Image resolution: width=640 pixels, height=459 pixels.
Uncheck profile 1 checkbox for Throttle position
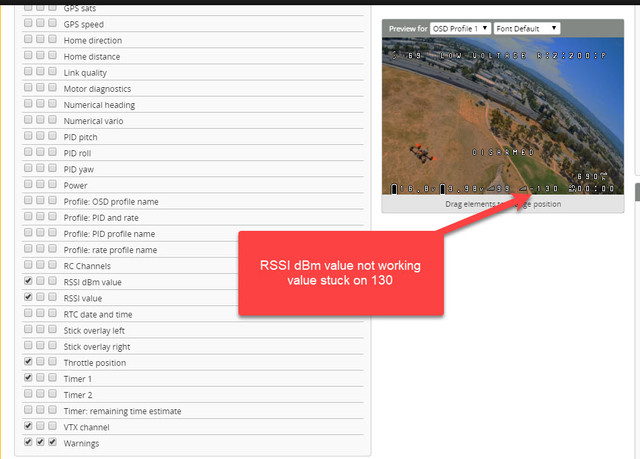28,361
